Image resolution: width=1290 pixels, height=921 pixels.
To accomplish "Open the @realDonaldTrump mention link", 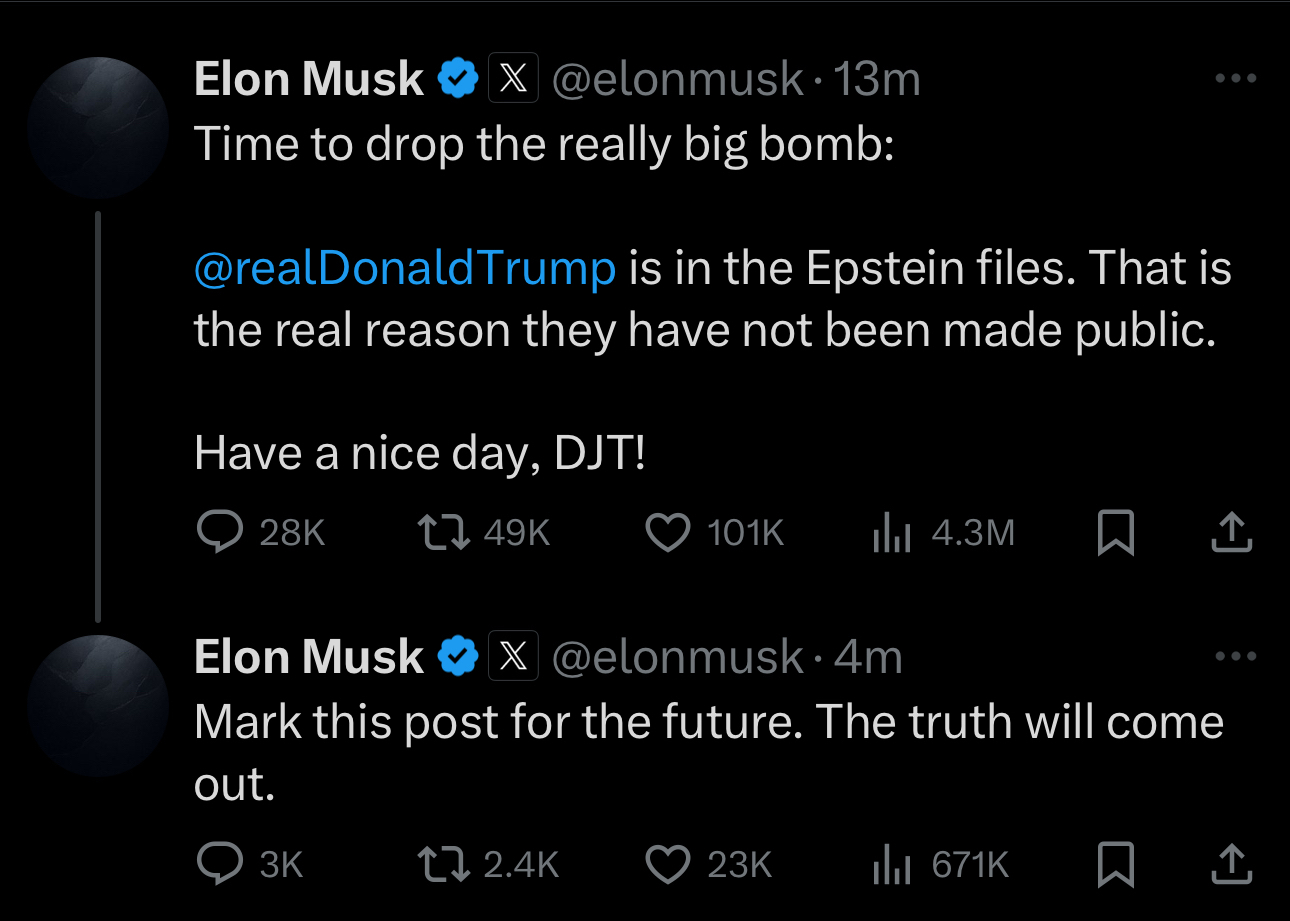I will click(405, 267).
